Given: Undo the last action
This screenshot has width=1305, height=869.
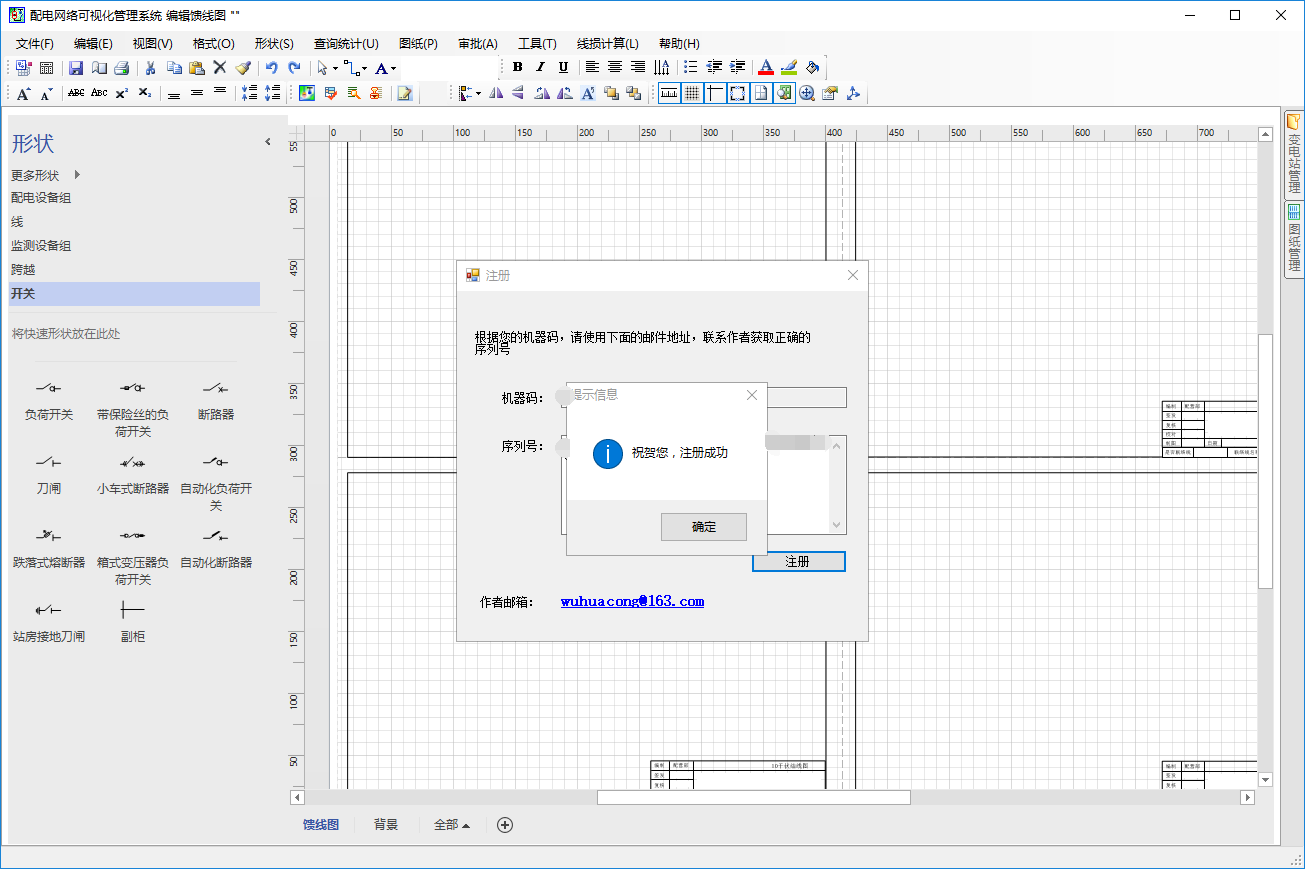Looking at the screenshot, I should tap(271, 68).
